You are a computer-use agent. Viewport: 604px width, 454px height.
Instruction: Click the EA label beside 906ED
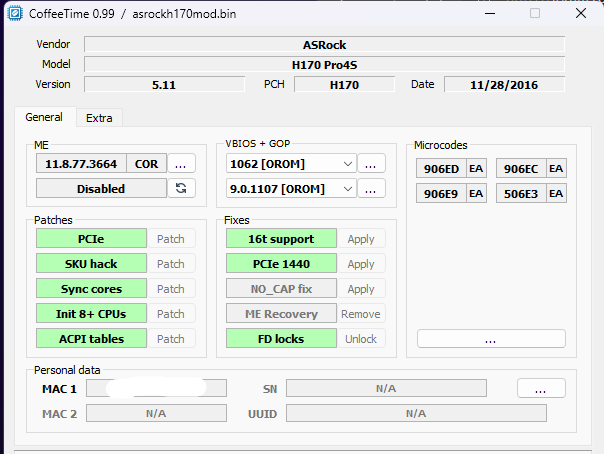coord(476,168)
